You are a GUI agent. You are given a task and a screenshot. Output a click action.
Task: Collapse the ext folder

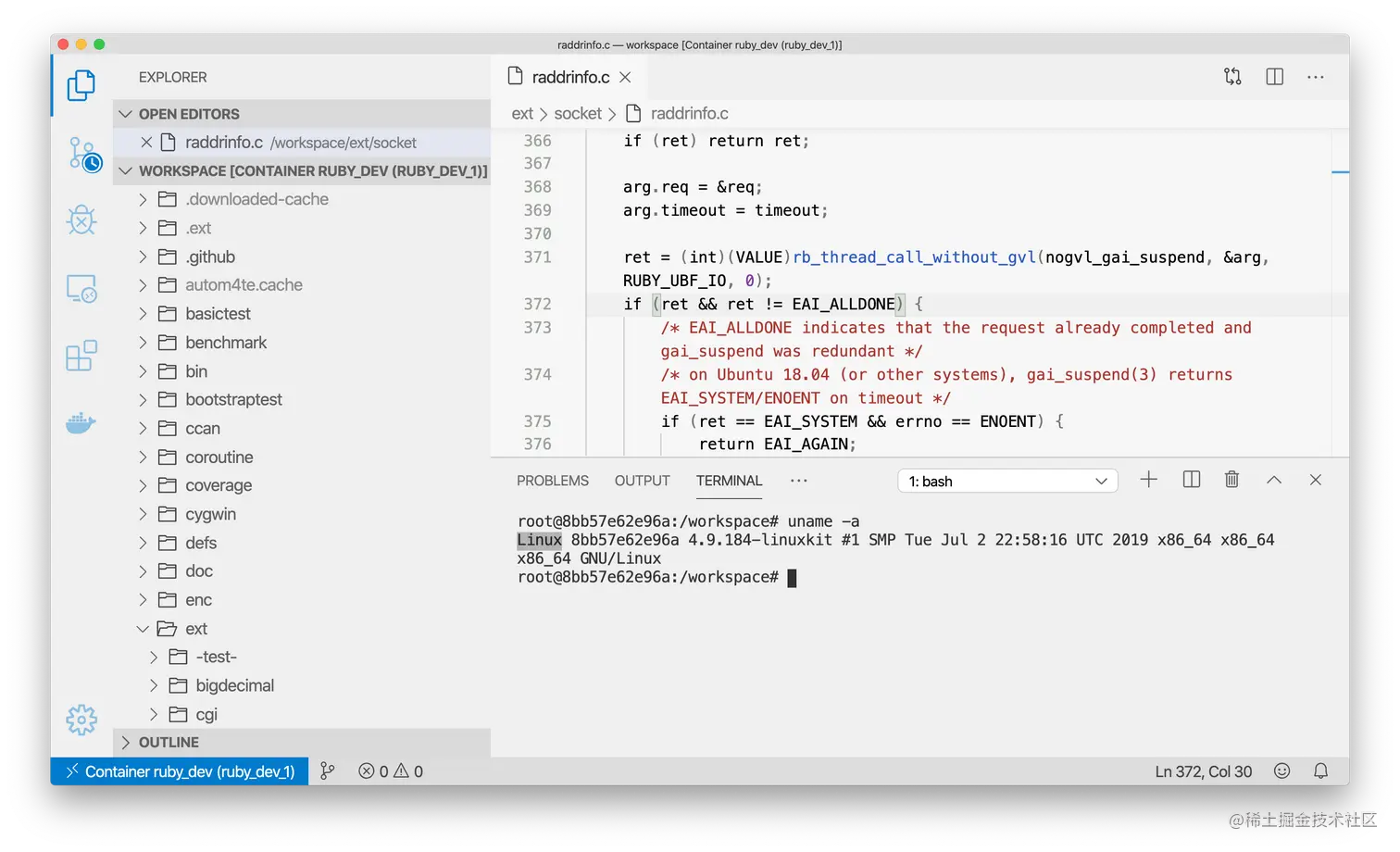[x=143, y=629]
